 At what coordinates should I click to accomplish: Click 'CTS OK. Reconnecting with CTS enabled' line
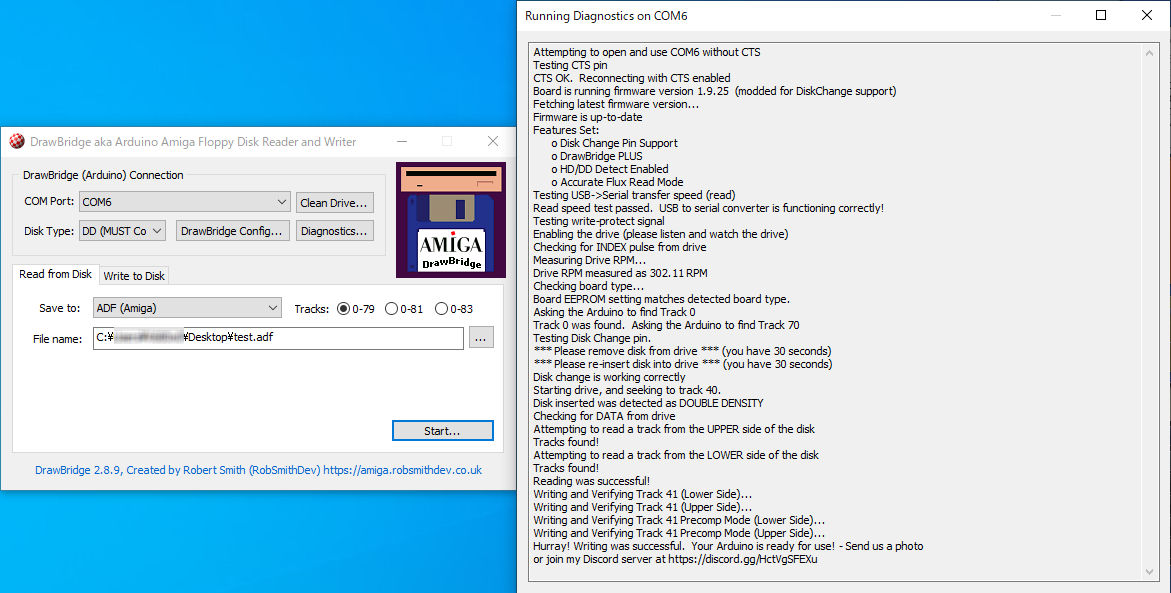click(632, 78)
